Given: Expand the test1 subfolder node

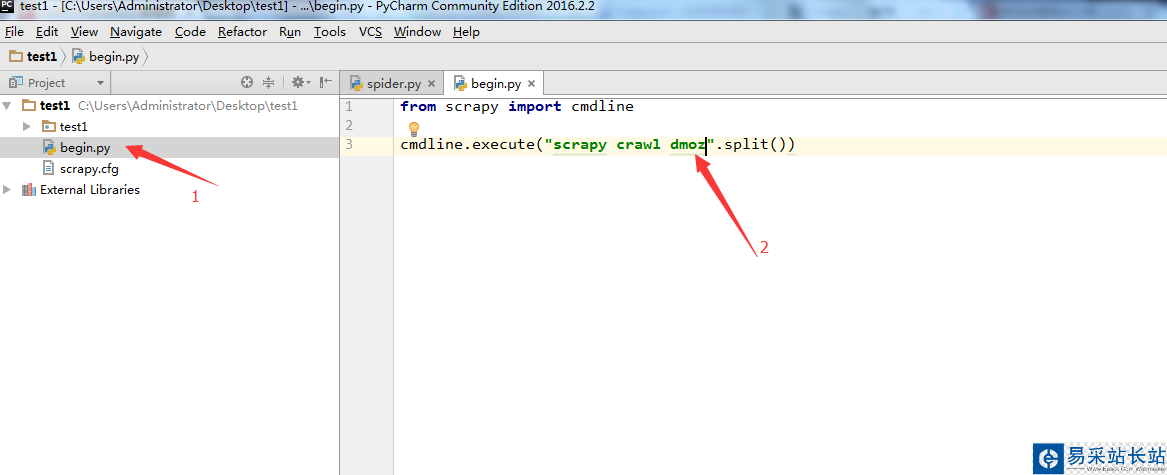Looking at the screenshot, I should pyautogui.click(x=28, y=127).
